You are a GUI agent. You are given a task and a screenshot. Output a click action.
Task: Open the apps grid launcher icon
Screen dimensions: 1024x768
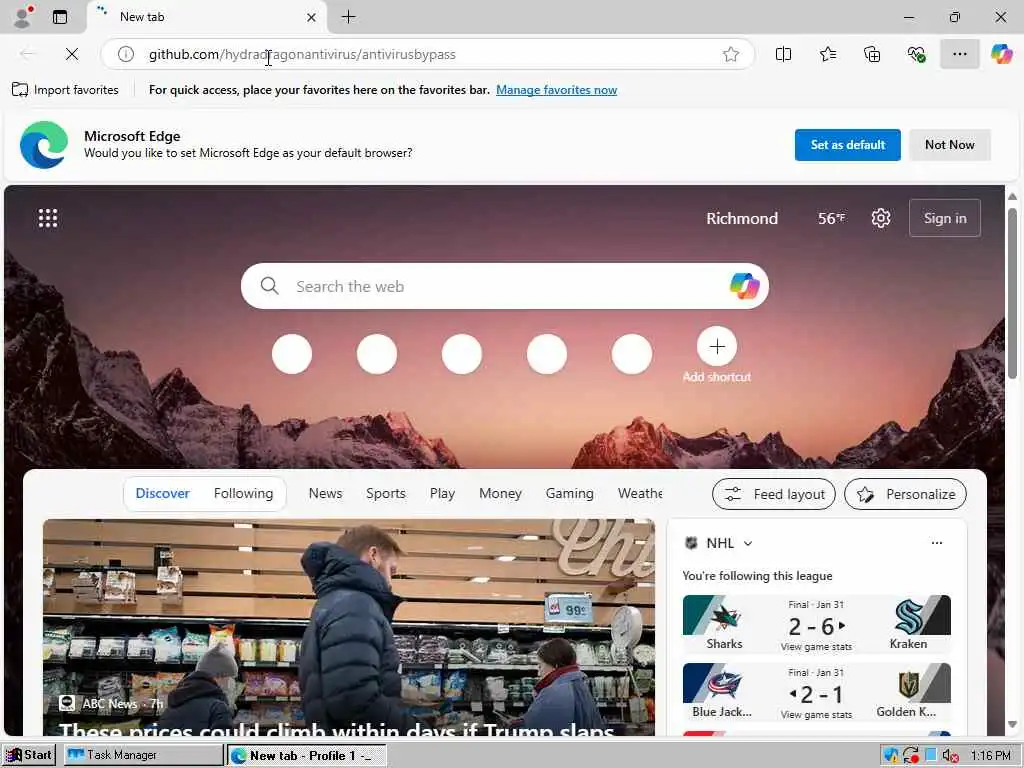point(48,218)
